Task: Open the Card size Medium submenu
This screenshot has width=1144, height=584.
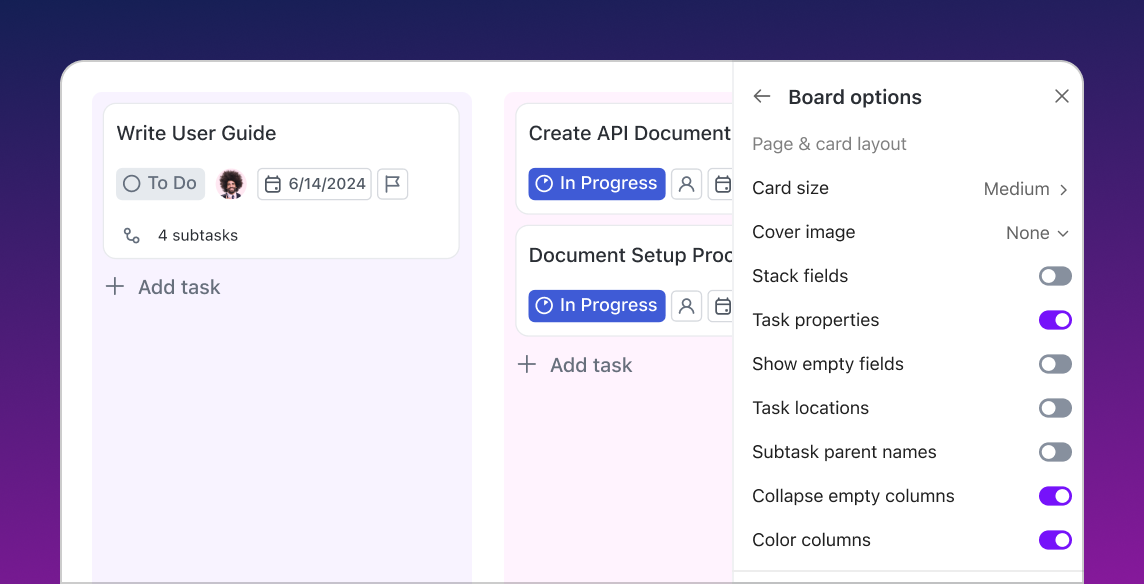Action: [x=1026, y=189]
